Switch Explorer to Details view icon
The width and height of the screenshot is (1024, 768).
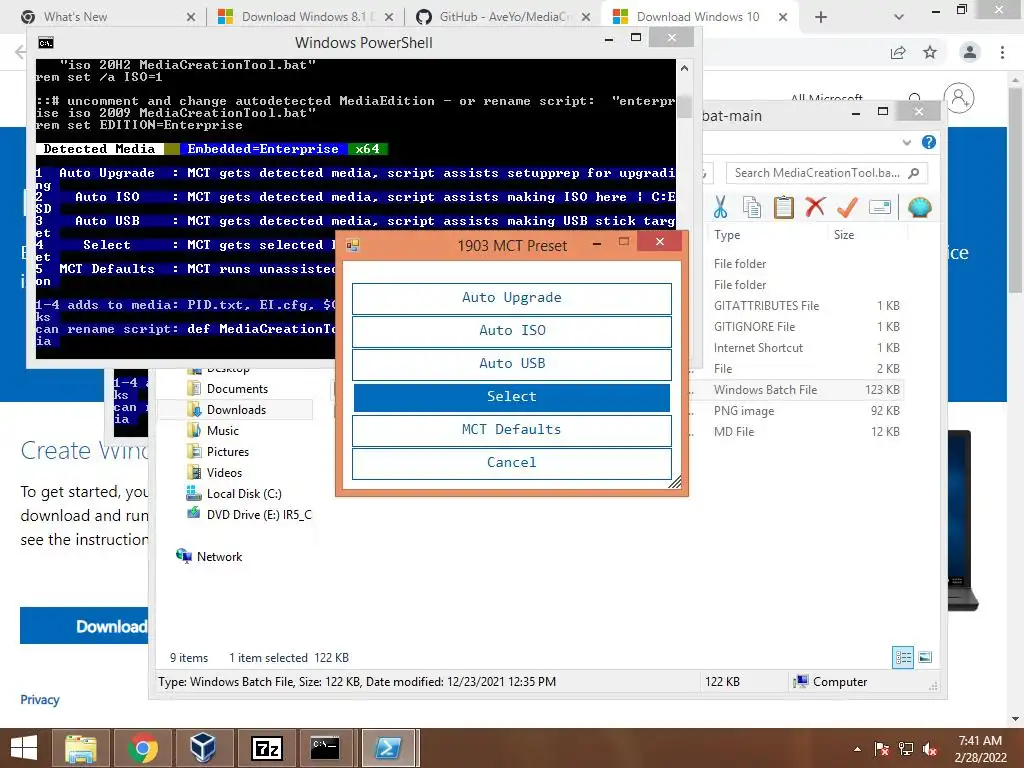point(903,657)
